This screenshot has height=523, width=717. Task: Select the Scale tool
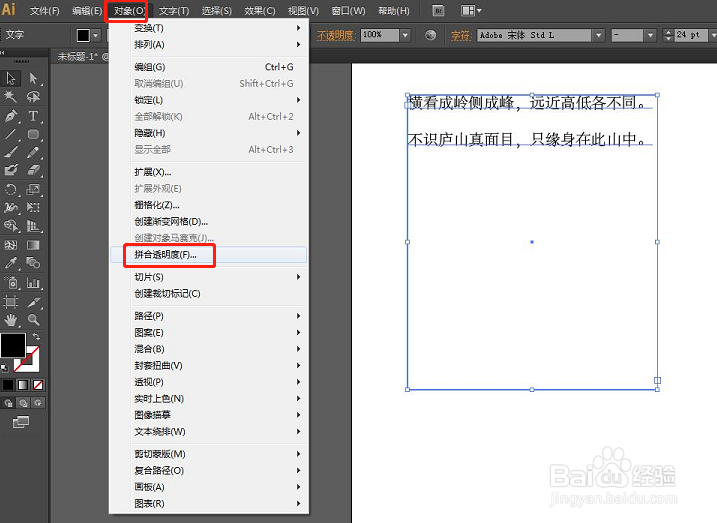click(33, 189)
